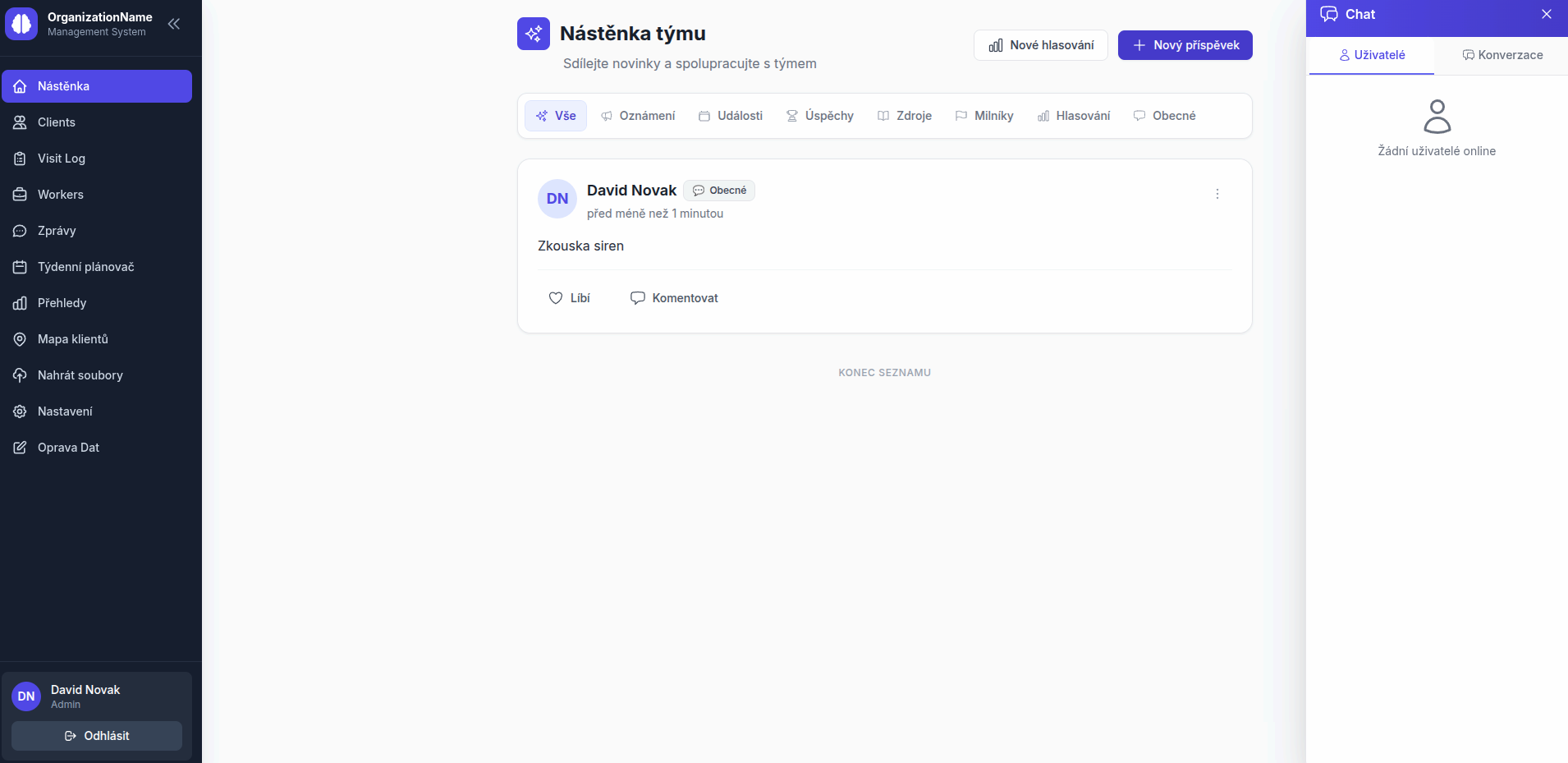Collapse the sidebar with the chevron
Image resolution: width=1568 pixels, height=763 pixels.
click(174, 24)
